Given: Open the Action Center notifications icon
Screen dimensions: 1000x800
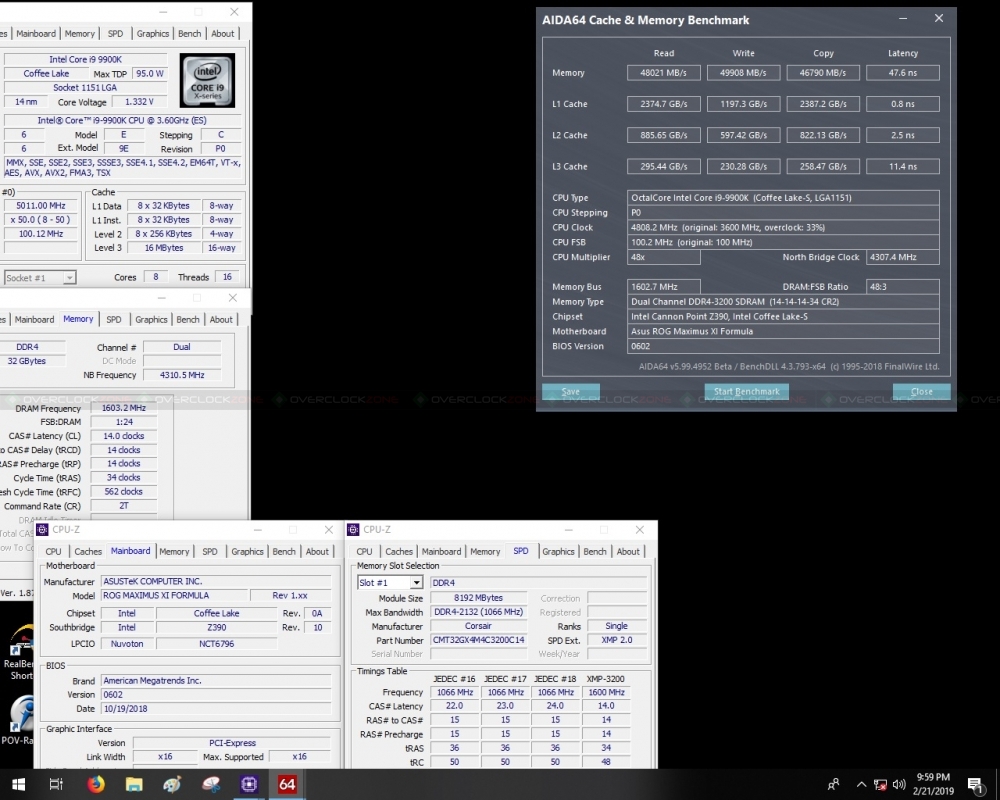Looking at the screenshot, I should click(x=975, y=784).
